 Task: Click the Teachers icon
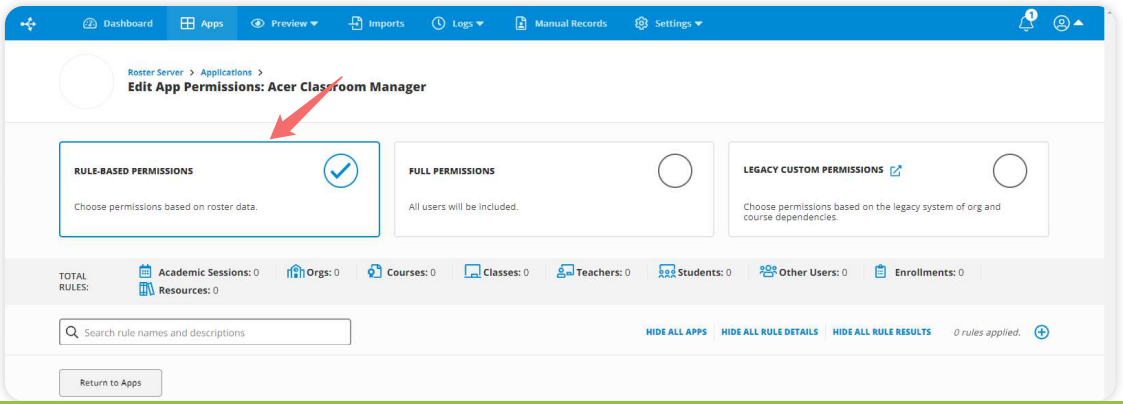[565, 271]
